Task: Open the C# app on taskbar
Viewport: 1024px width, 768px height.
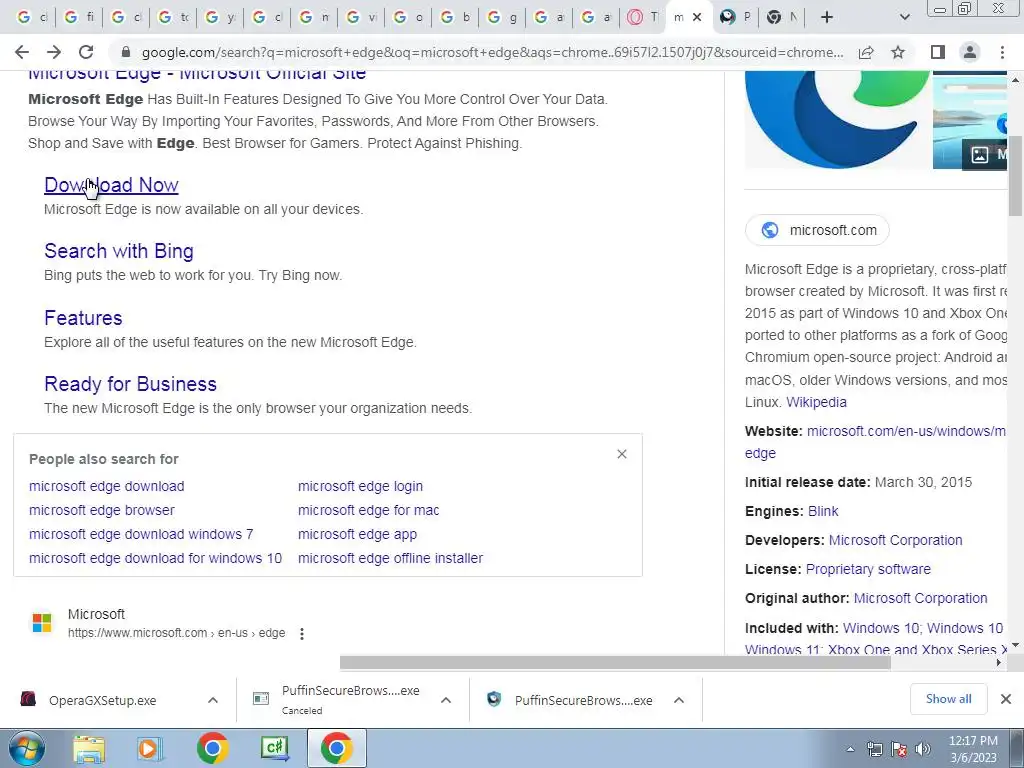Action: [x=275, y=748]
